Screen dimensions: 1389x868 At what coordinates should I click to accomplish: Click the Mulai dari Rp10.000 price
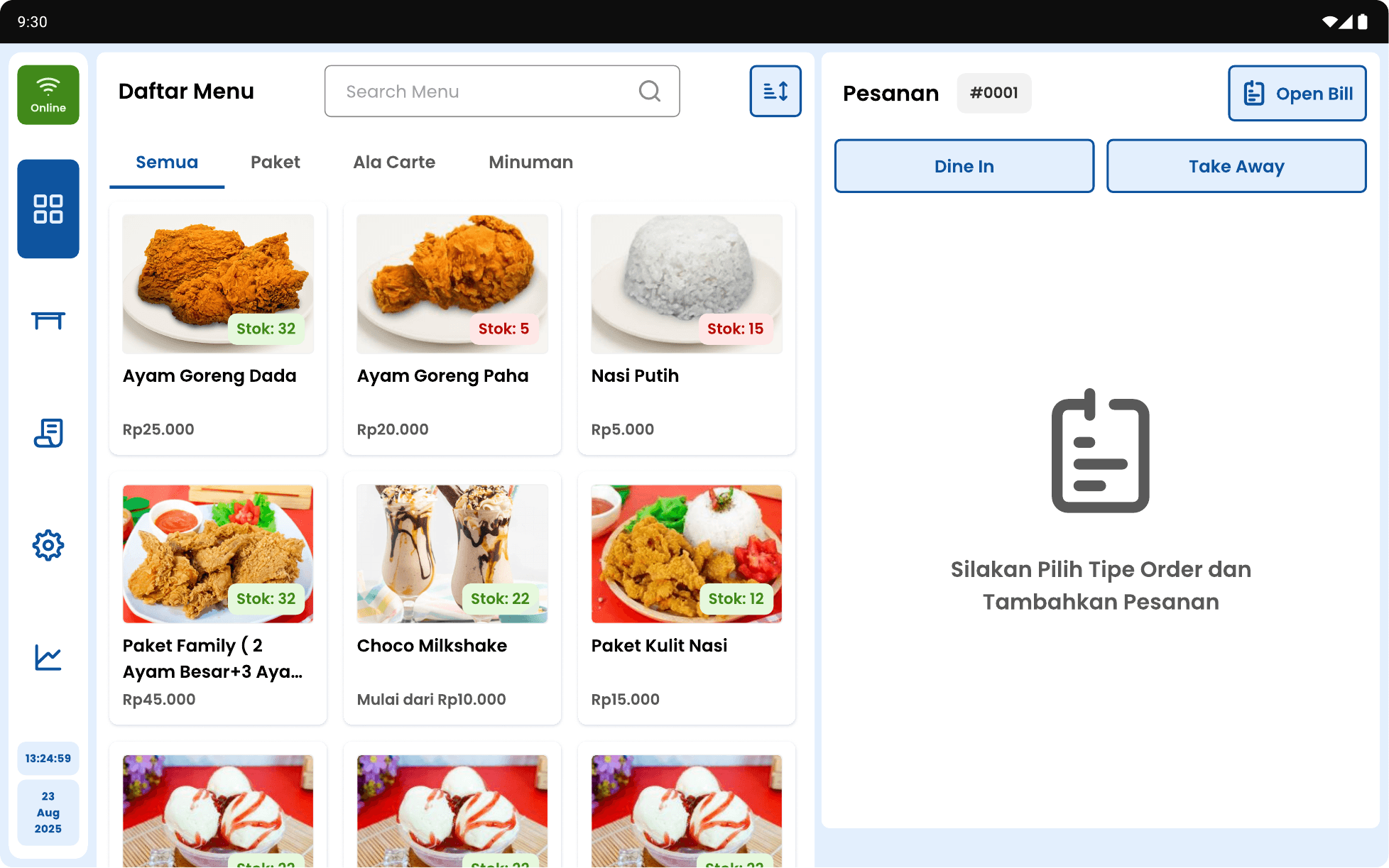[431, 699]
